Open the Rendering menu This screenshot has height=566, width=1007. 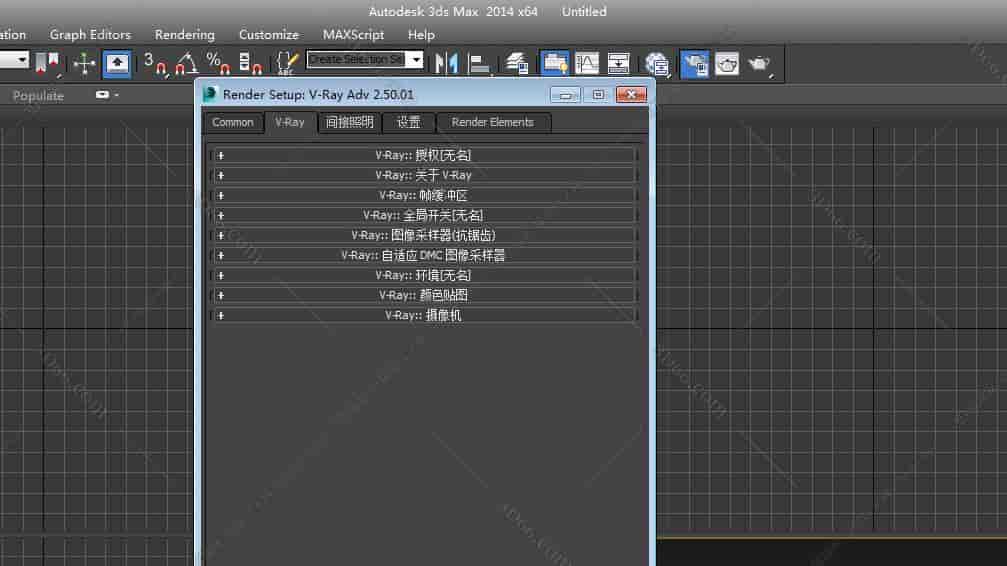point(184,35)
